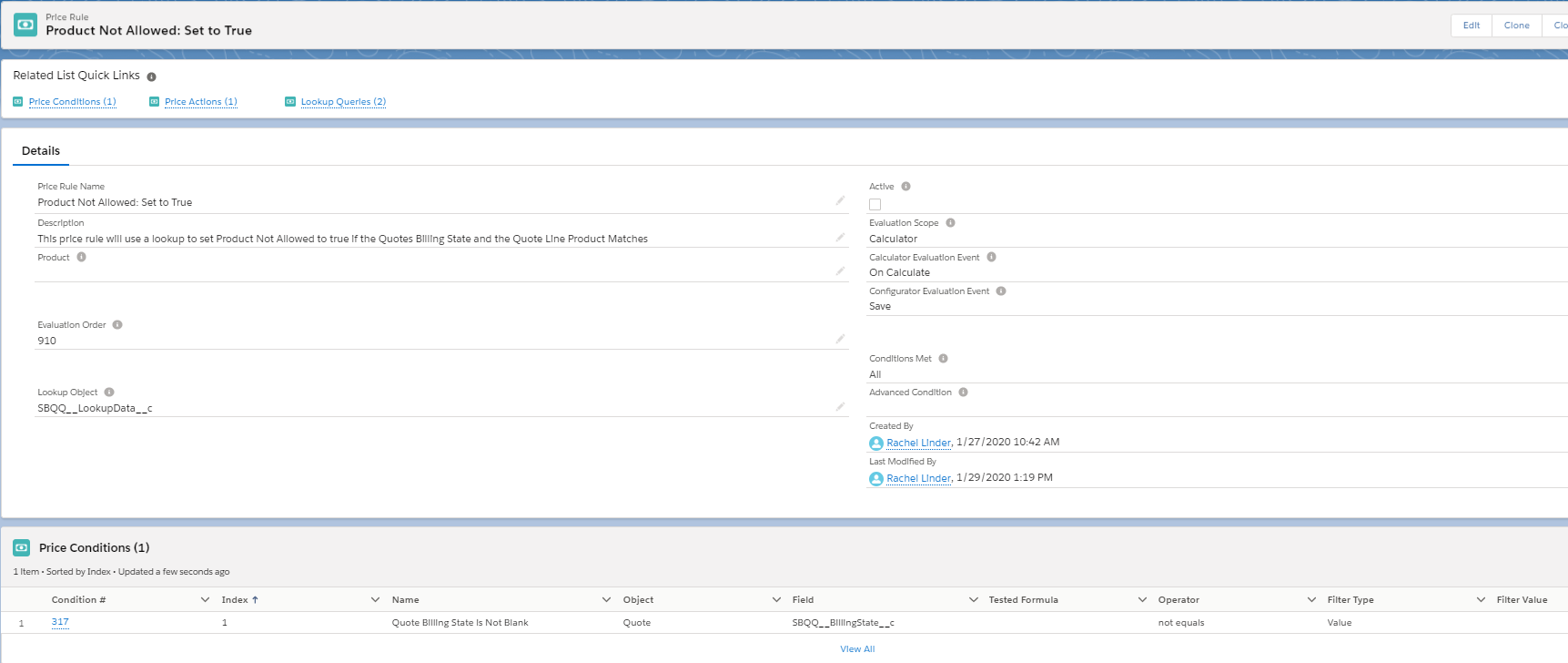The width and height of the screenshot is (1568, 663).
Task: Click the 'not equals' operator cell
Action: (x=1181, y=623)
